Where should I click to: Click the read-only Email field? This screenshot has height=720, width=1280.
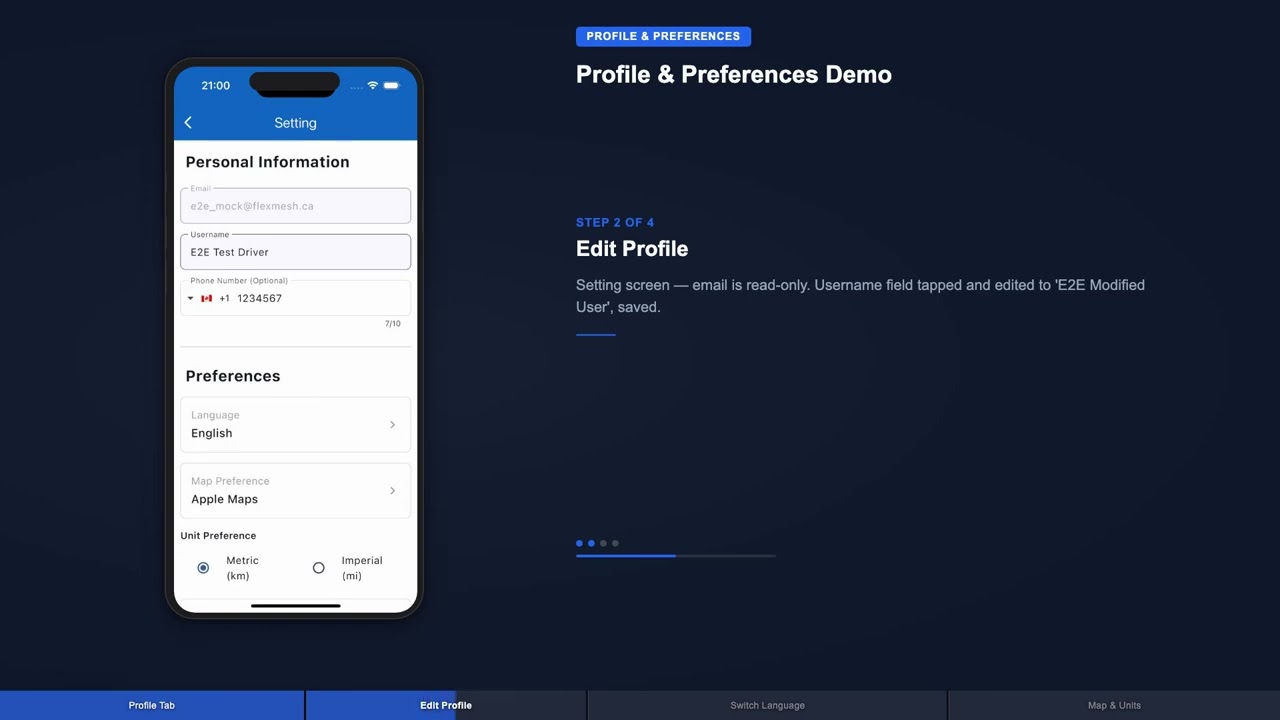(x=295, y=206)
